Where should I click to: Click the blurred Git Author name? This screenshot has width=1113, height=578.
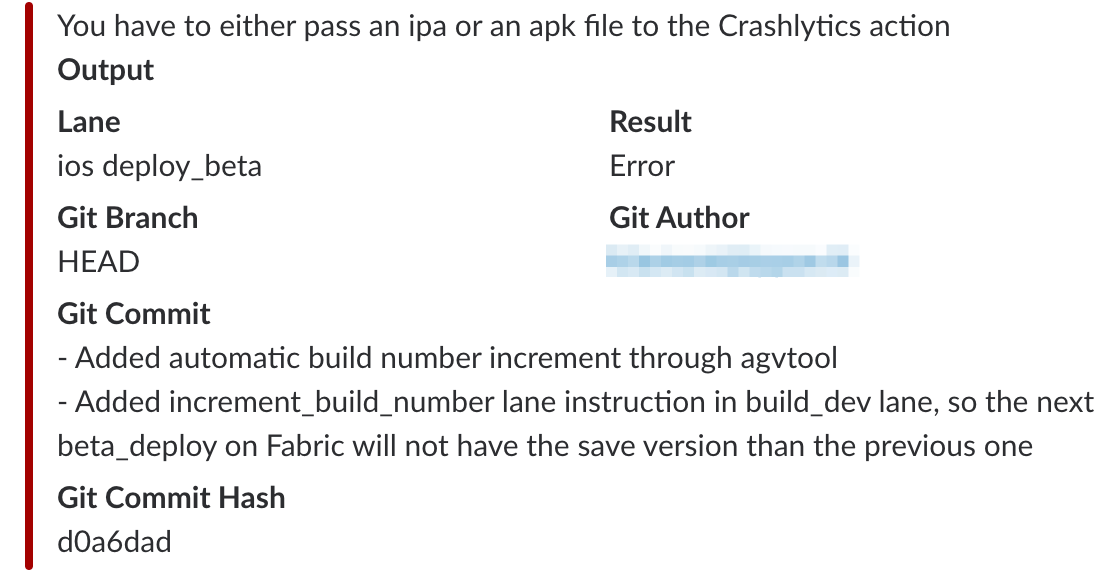coord(732,262)
